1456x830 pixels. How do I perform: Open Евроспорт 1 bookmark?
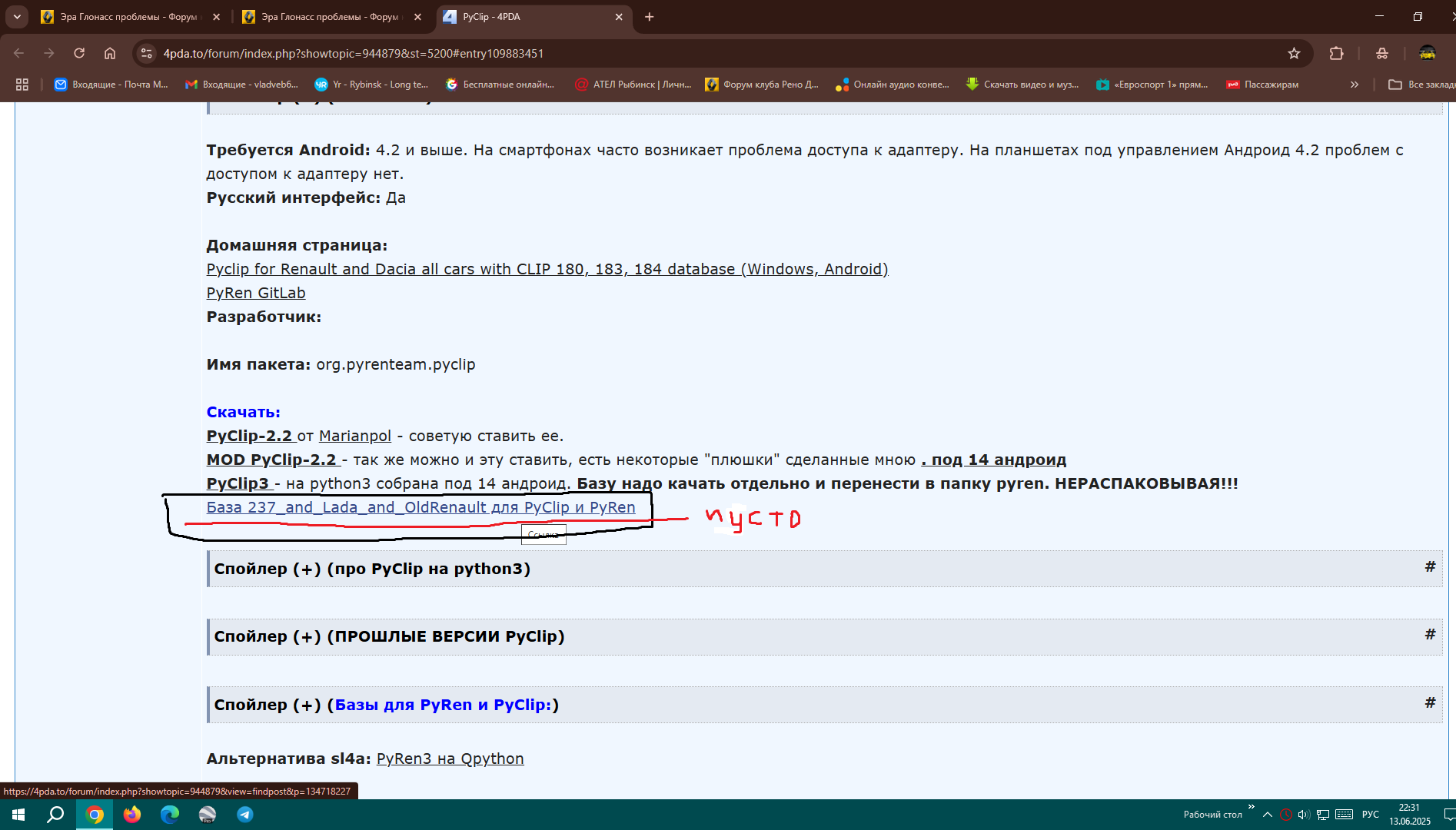(x=1152, y=85)
